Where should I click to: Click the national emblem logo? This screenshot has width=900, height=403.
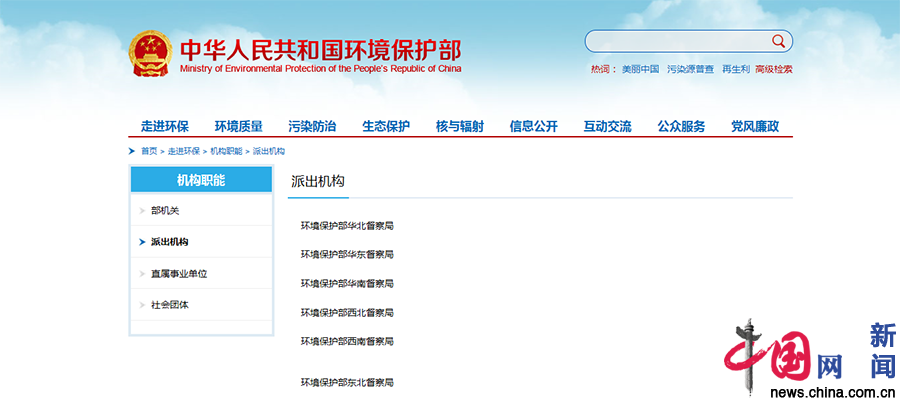click(x=150, y=53)
